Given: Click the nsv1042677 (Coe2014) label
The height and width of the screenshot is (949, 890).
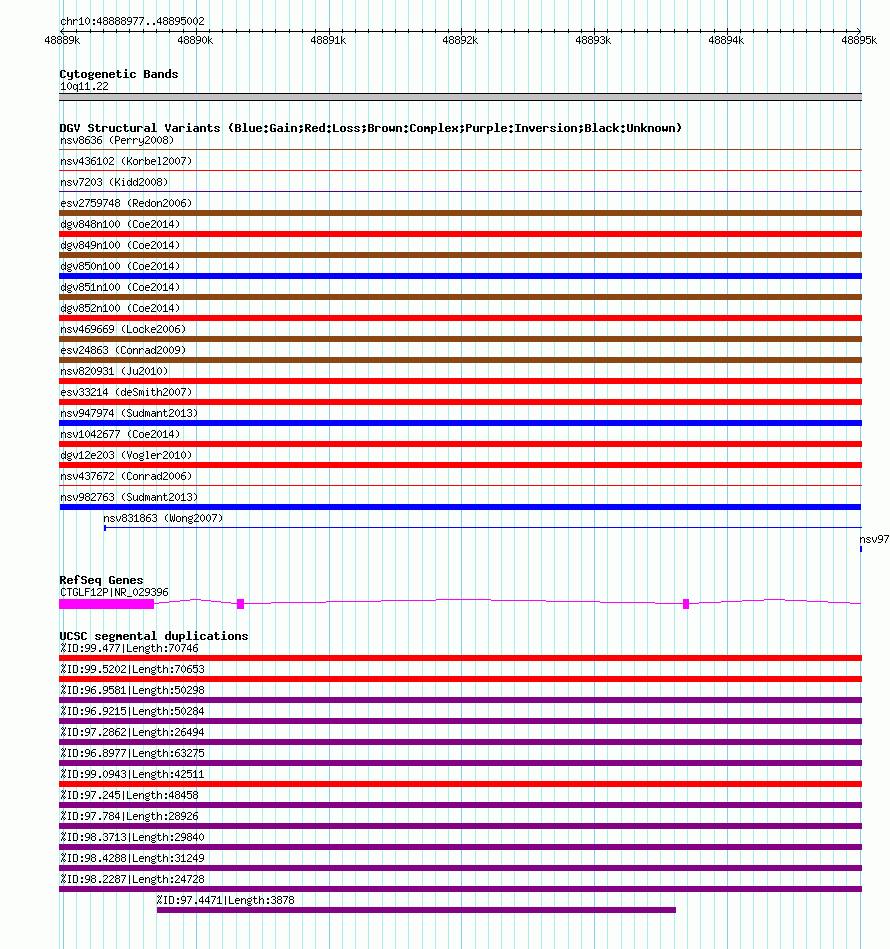Looking at the screenshot, I should [120, 434].
